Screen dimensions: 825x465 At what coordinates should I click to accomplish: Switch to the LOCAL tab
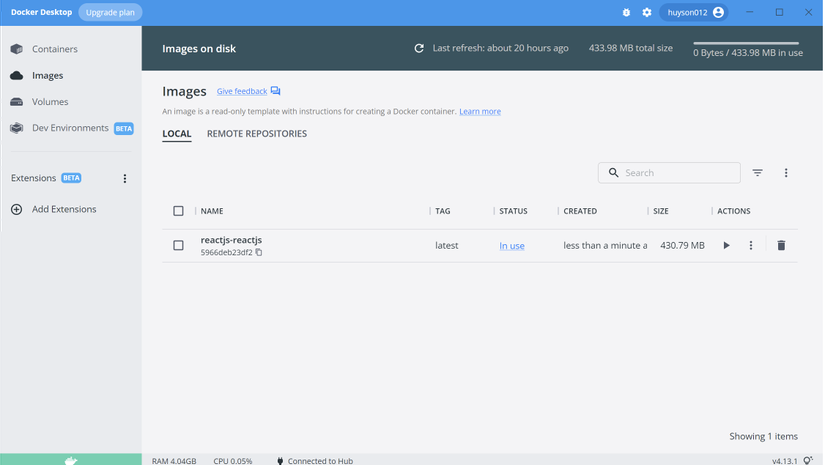point(176,134)
